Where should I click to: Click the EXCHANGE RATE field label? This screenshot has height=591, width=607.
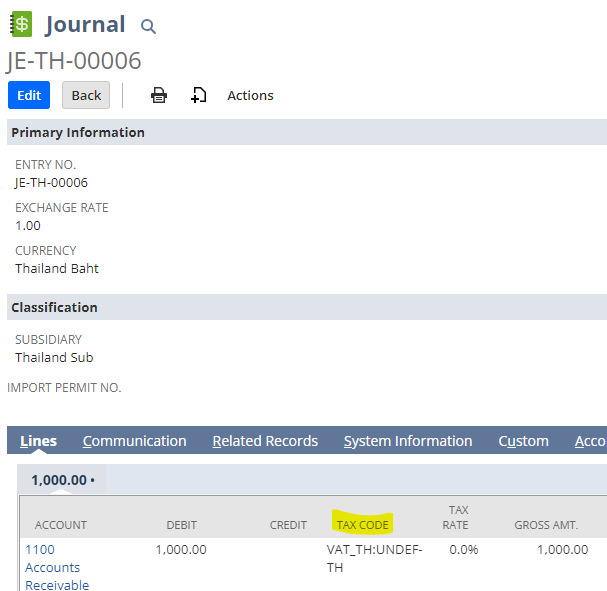coord(62,207)
